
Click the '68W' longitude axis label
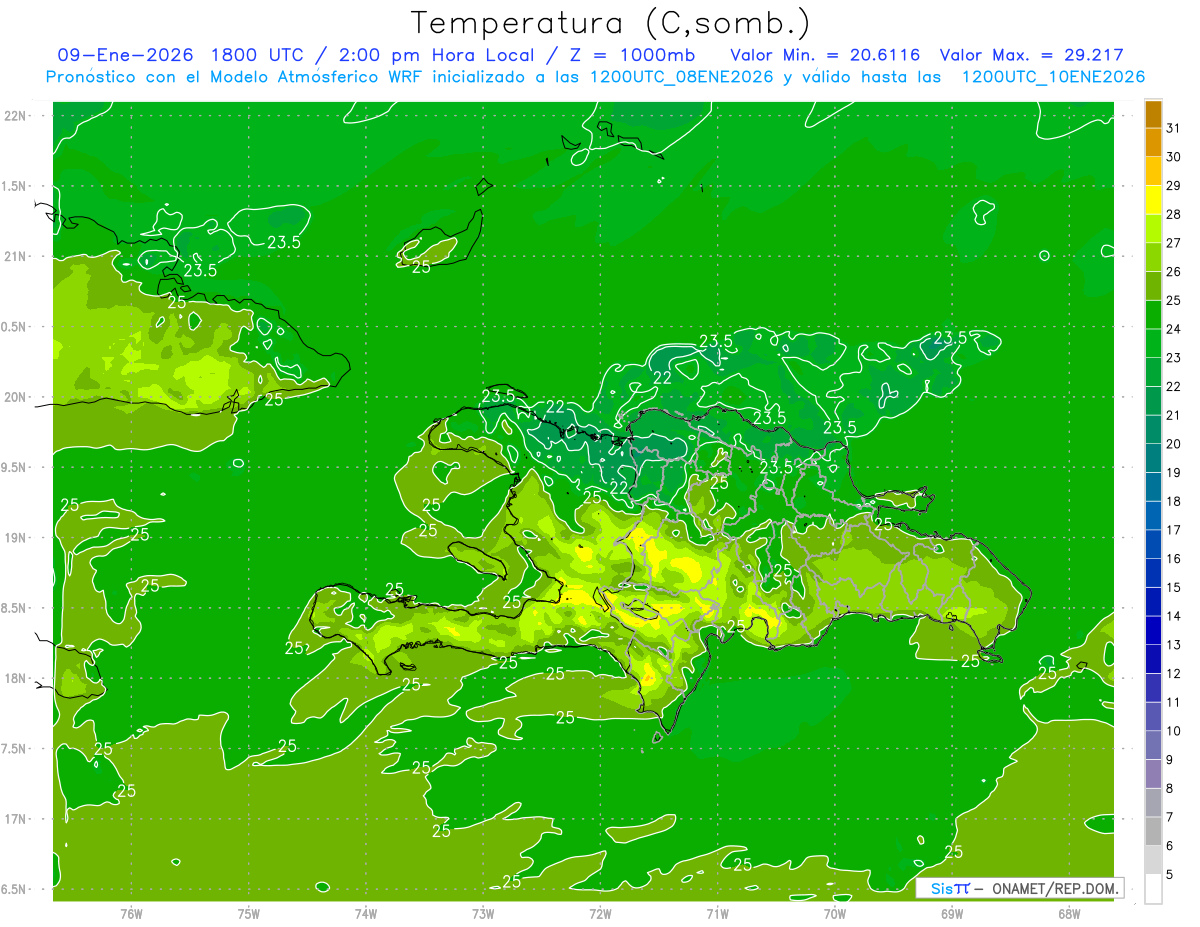click(1069, 914)
